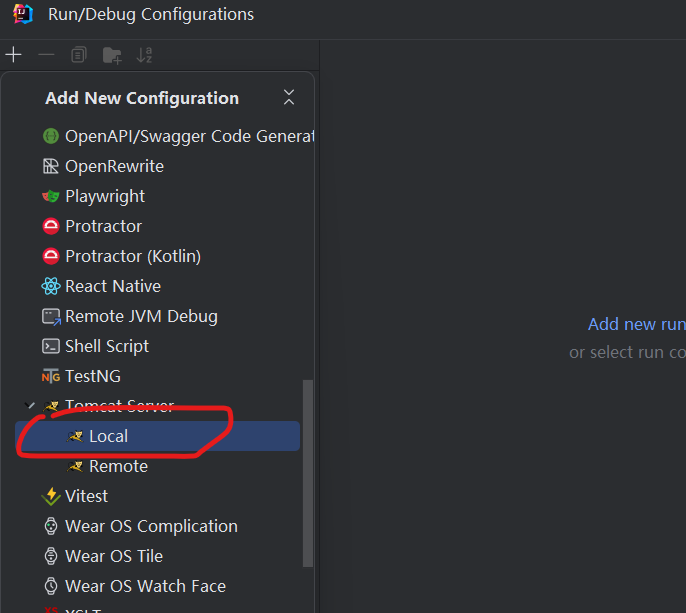Click the OpenAPI green circle icon
Viewport: 686px width, 613px height.
pyautogui.click(x=51, y=136)
